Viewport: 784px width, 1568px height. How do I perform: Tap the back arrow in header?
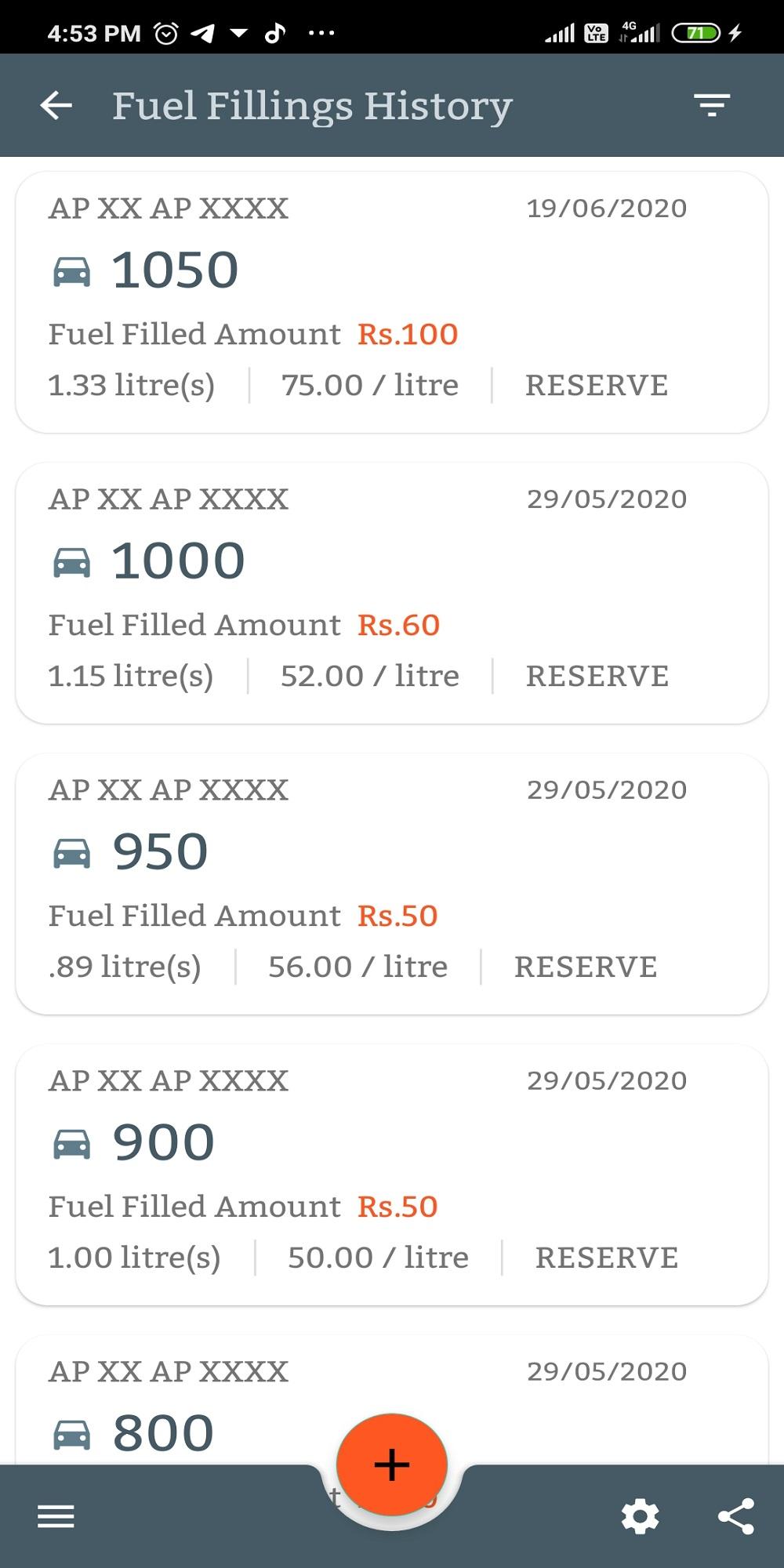click(x=56, y=105)
